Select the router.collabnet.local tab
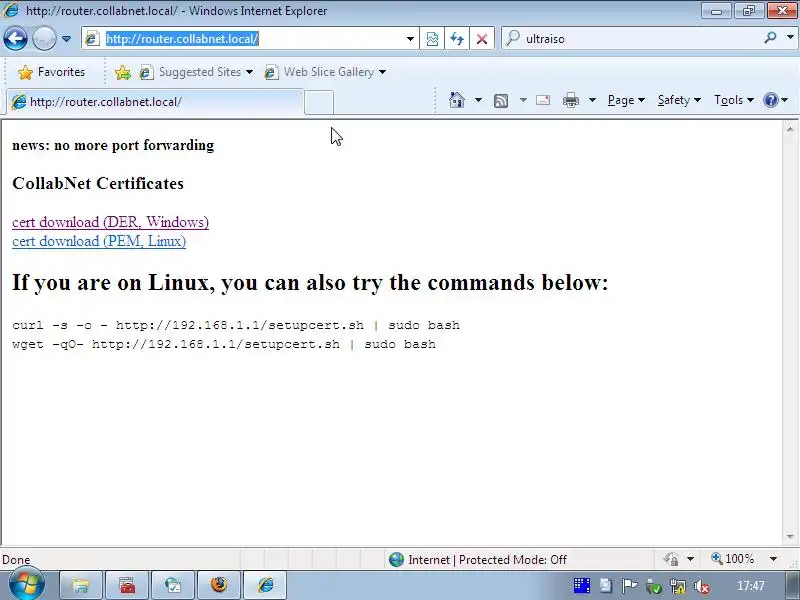 pyautogui.click(x=156, y=102)
